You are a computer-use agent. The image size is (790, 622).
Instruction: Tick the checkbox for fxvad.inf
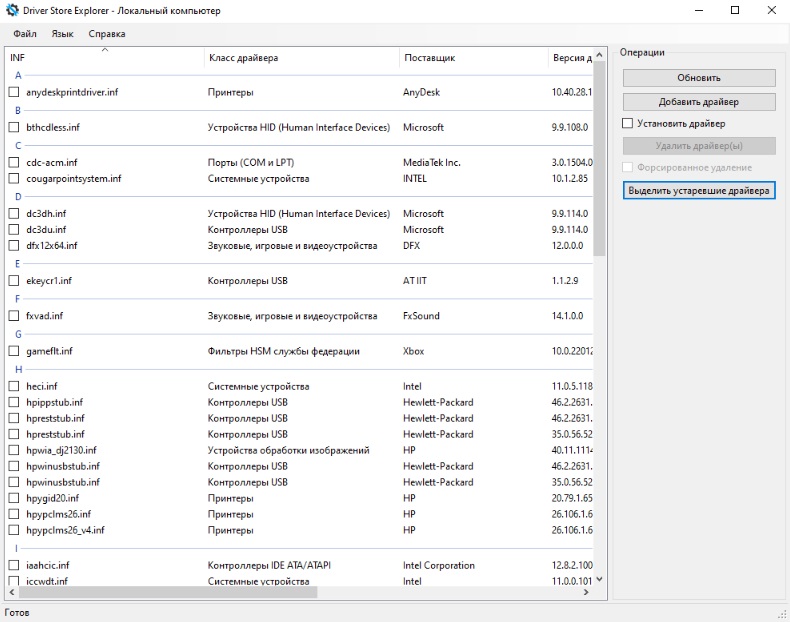(14, 316)
